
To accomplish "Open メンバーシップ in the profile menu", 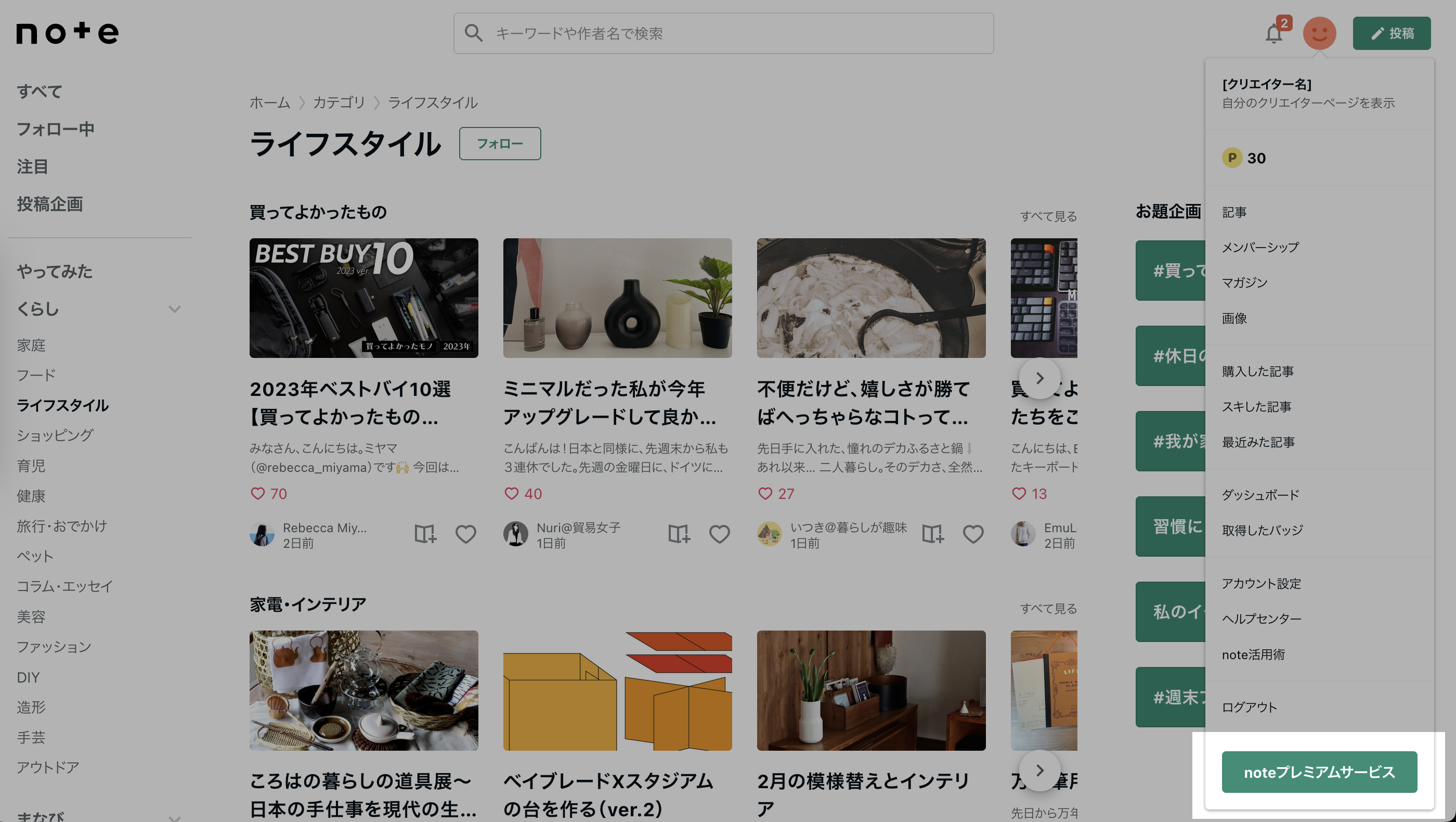I will click(1260, 247).
